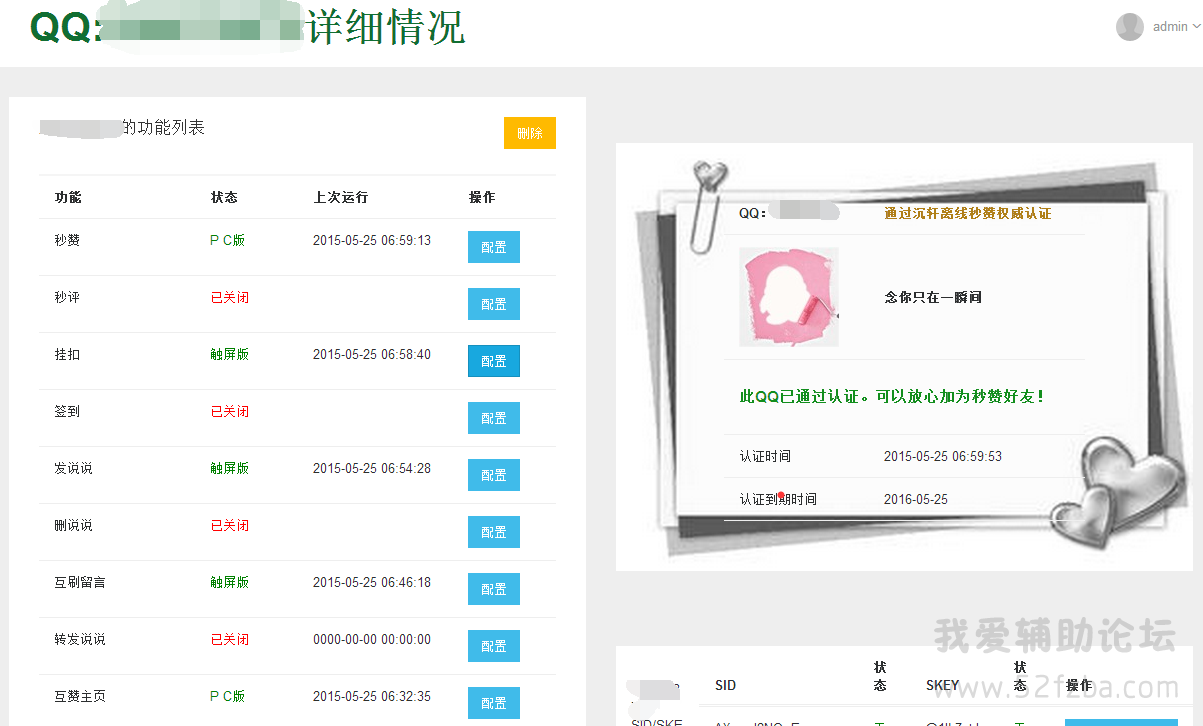This screenshot has height=726, width=1203.
Task: Click timestamp 2015-05-25 06:54:28
Action: (372, 468)
